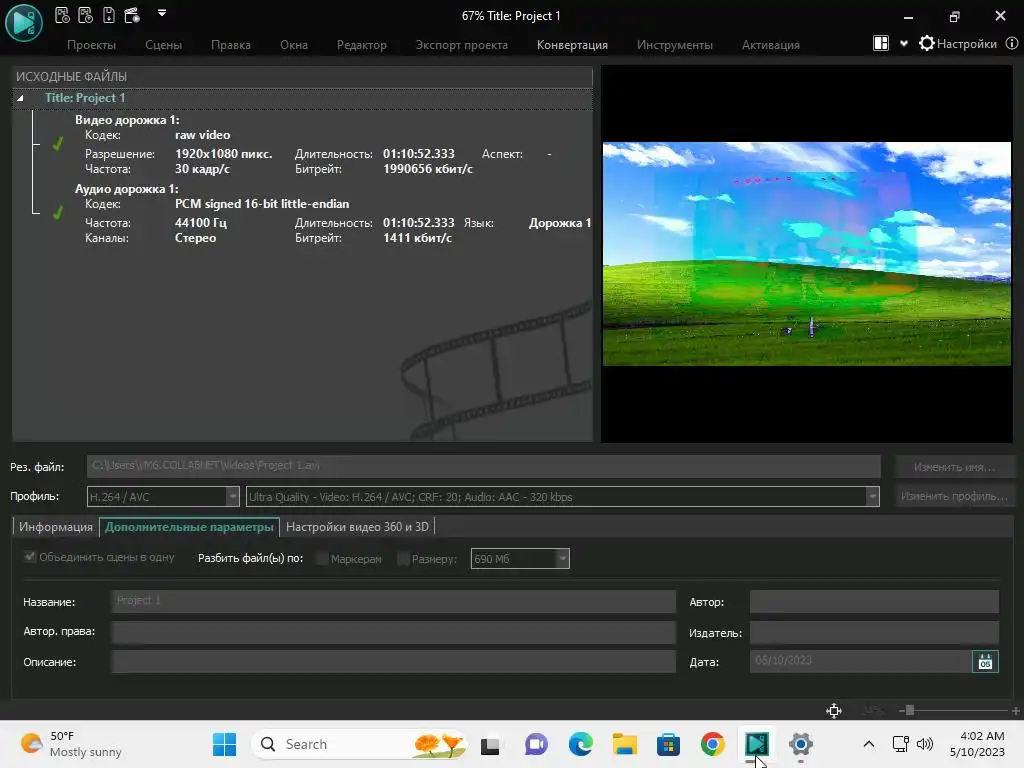
Task: Open the Инструменты menu tab
Action: (x=675, y=45)
